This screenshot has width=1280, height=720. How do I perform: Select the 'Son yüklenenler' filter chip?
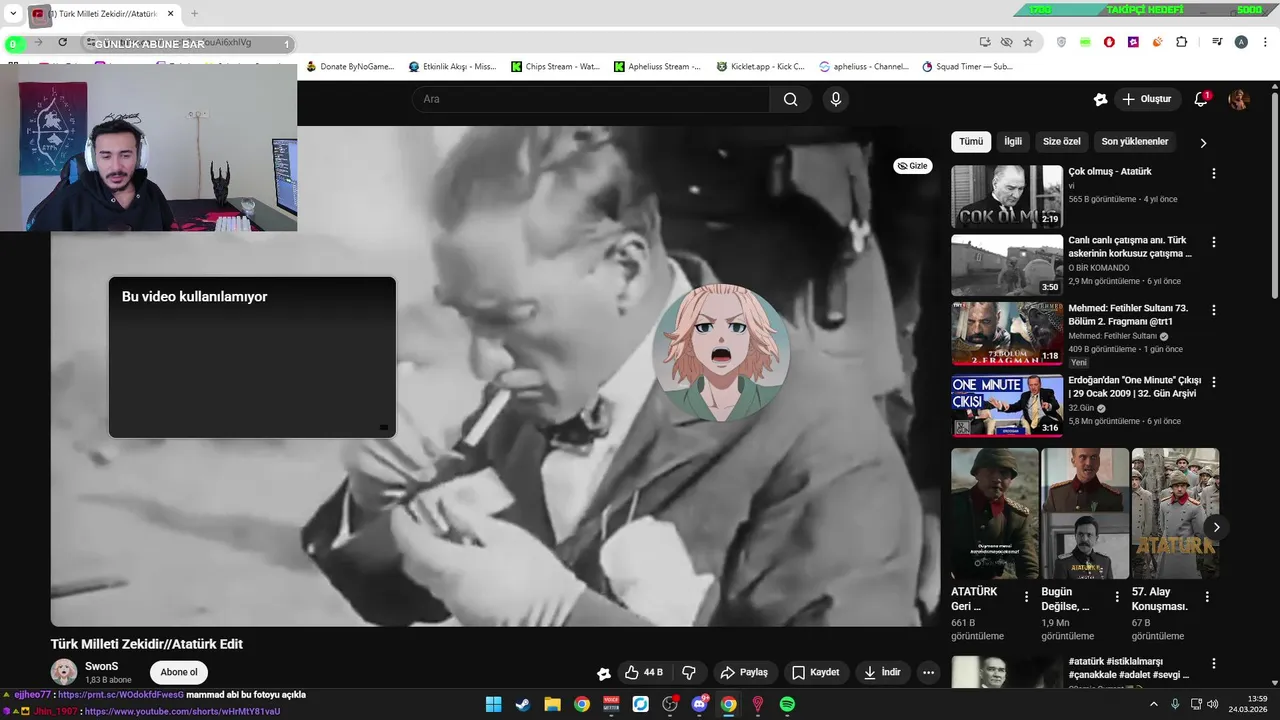1135,142
